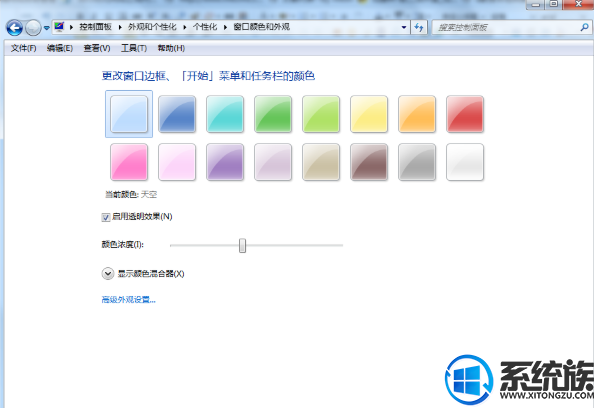Viewport: 594px width, 408px height.
Task: Click the Back navigation arrow
Action: (14, 28)
